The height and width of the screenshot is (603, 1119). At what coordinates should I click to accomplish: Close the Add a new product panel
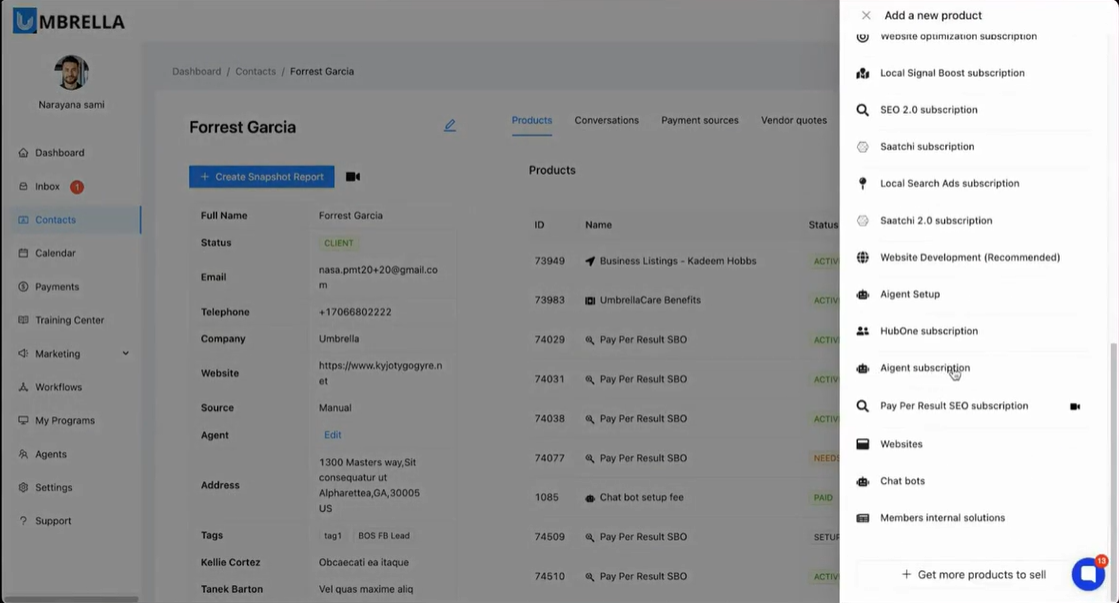coord(866,16)
